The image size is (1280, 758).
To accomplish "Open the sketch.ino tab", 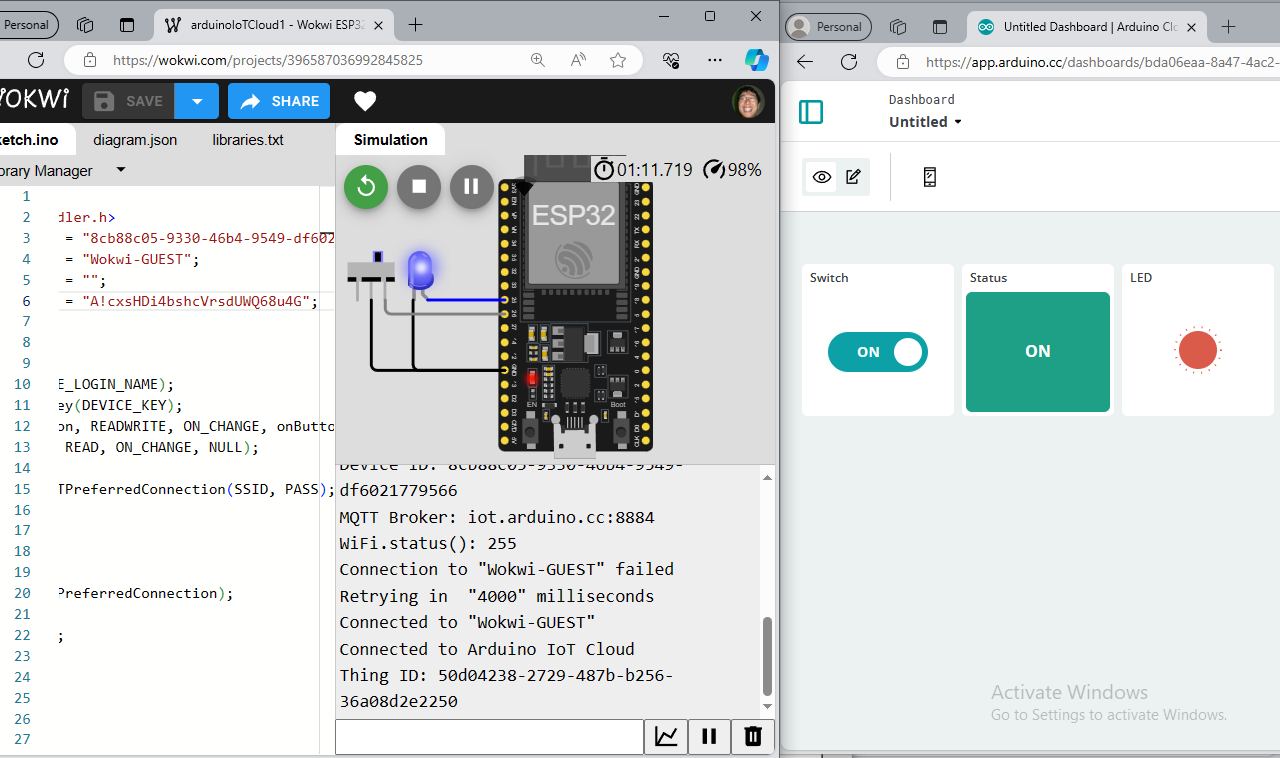I will point(28,140).
